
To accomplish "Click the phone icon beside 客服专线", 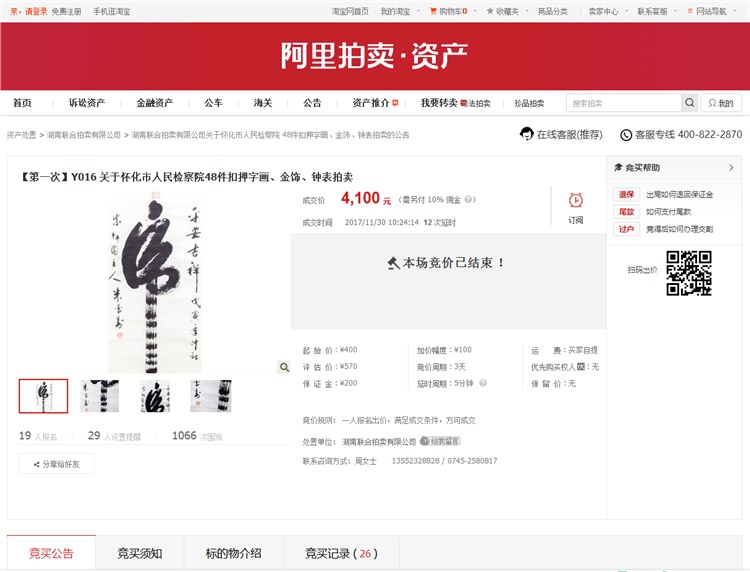I will 626,135.
